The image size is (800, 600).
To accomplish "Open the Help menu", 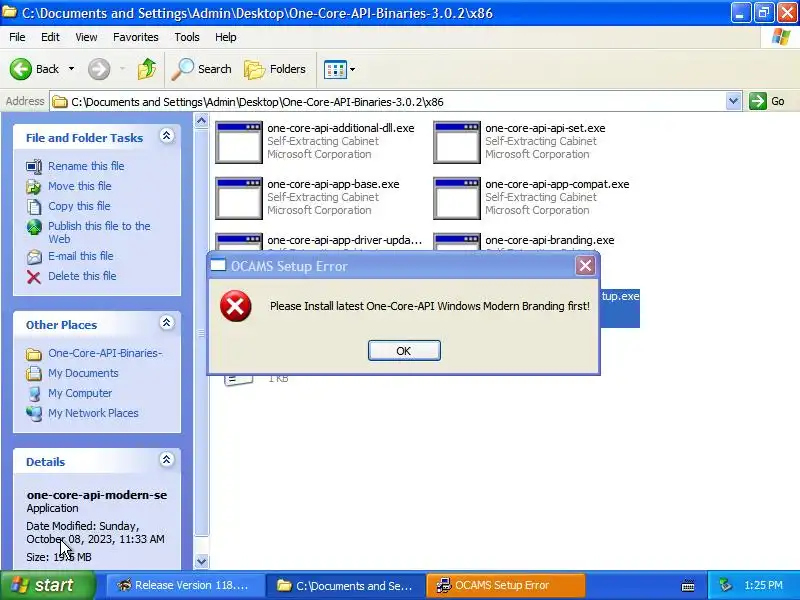I will click(226, 37).
